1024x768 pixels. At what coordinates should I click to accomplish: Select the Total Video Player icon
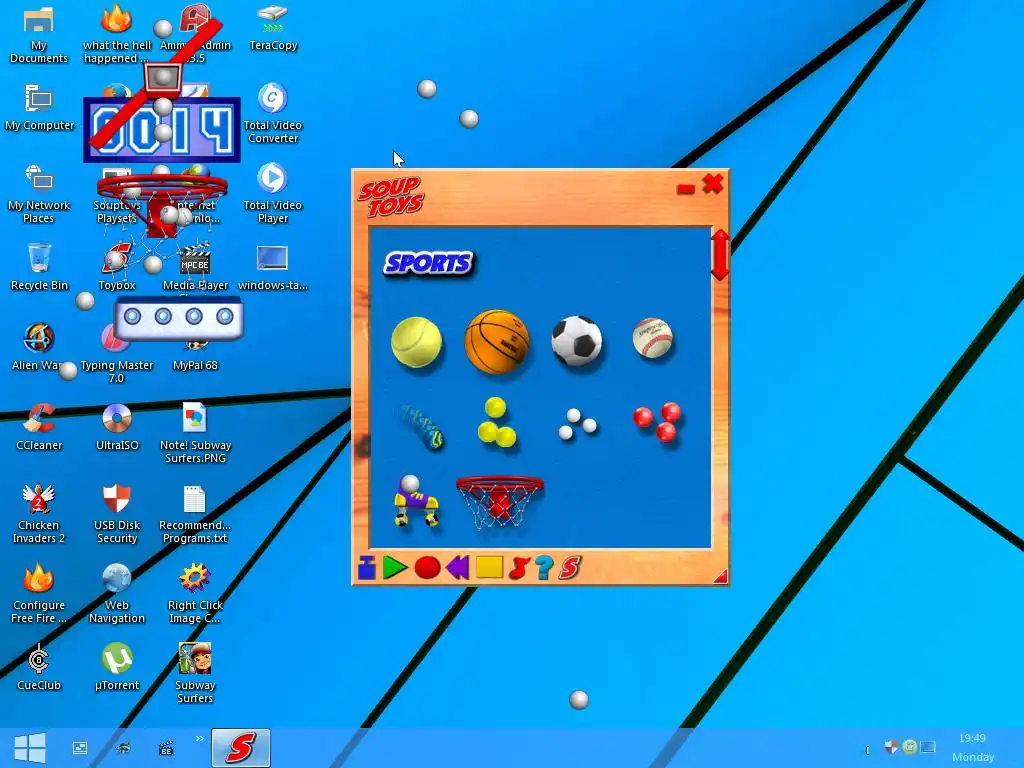point(272,194)
